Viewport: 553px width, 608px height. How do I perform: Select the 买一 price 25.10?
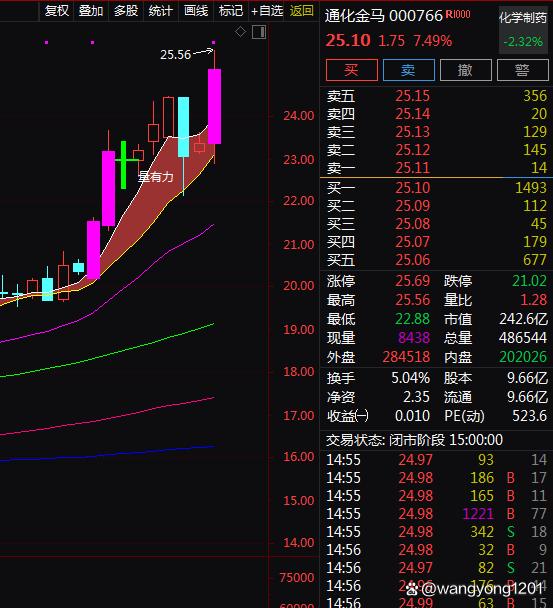coord(412,188)
